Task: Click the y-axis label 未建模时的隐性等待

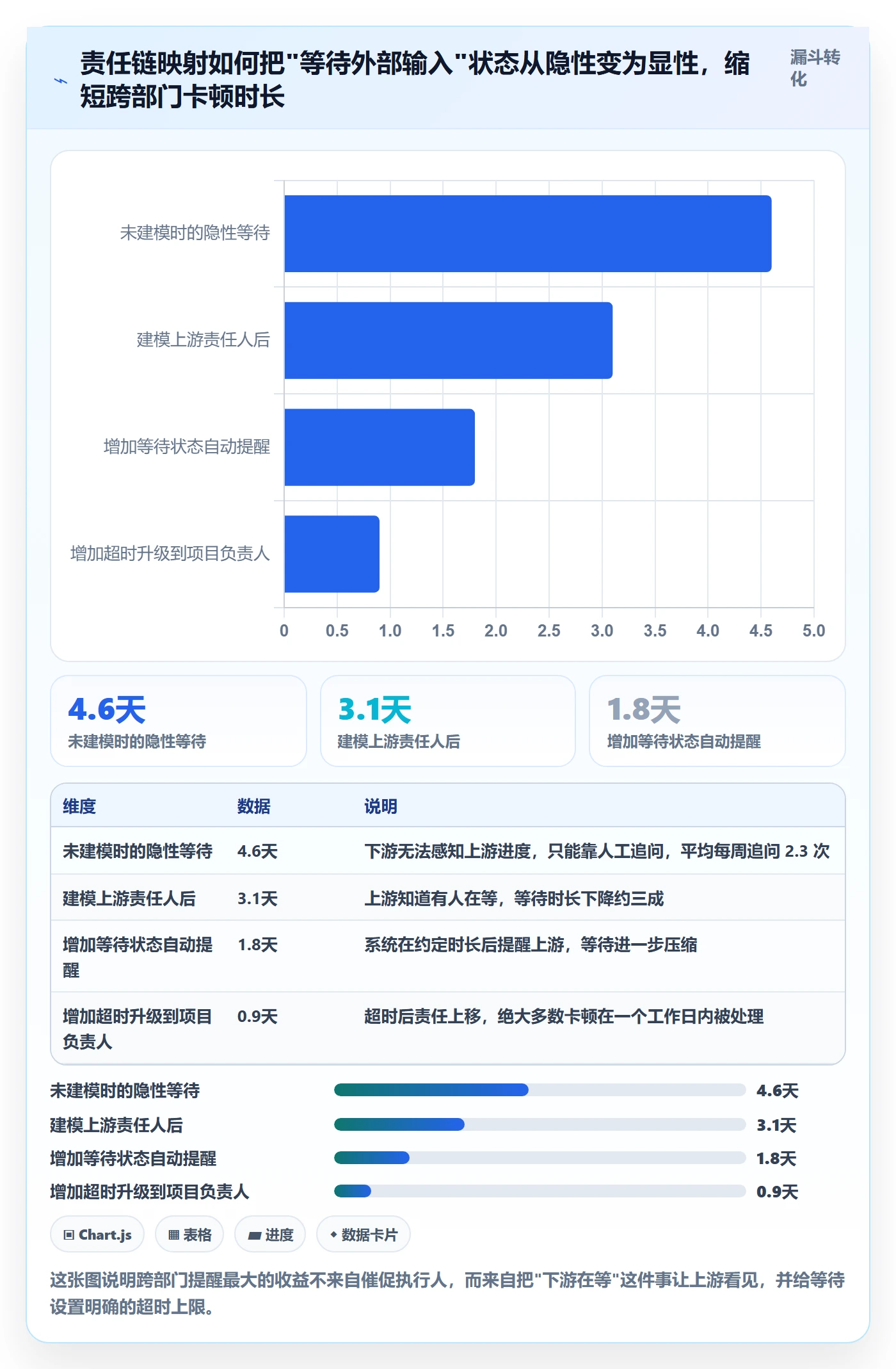Action: coord(195,233)
